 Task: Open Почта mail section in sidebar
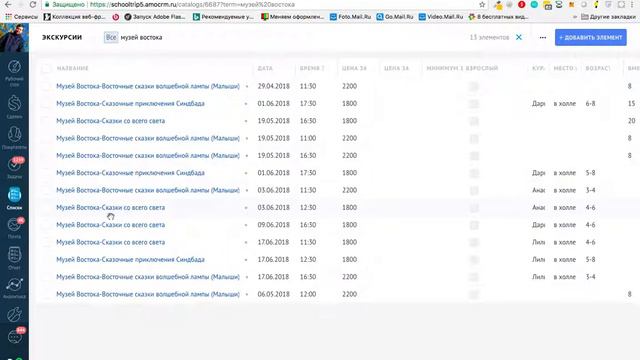pyautogui.click(x=14, y=228)
